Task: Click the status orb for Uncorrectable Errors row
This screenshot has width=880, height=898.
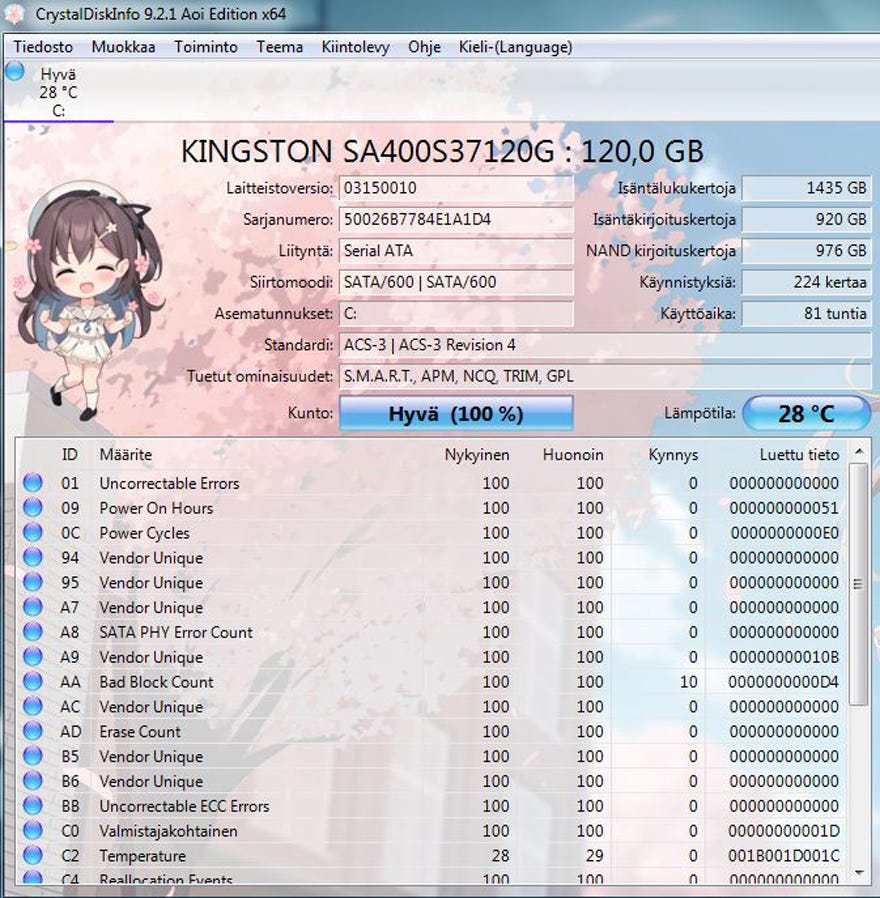Action: [x=33, y=482]
